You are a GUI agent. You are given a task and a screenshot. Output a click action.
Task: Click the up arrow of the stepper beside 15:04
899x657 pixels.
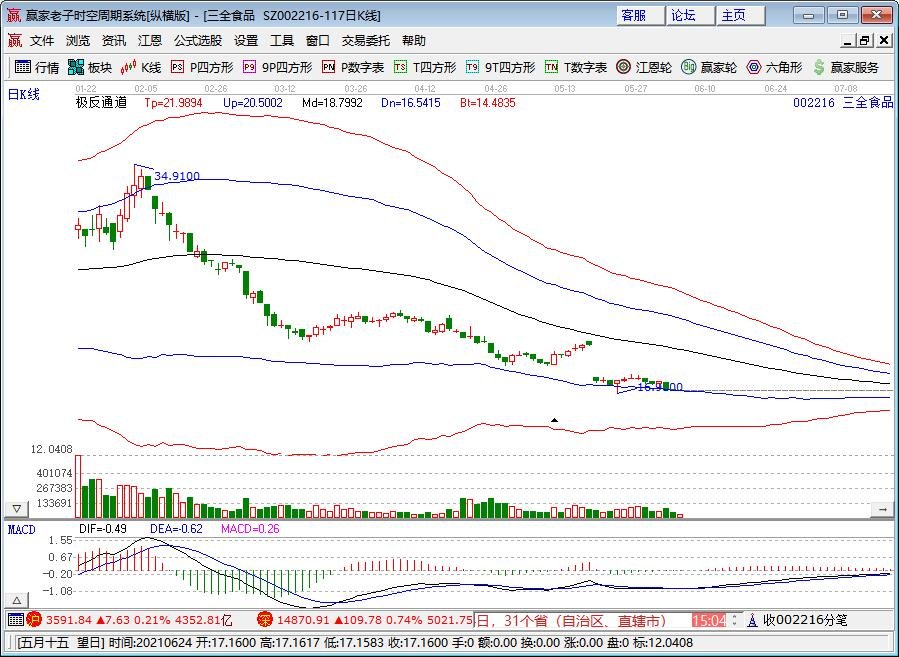(x=734, y=616)
